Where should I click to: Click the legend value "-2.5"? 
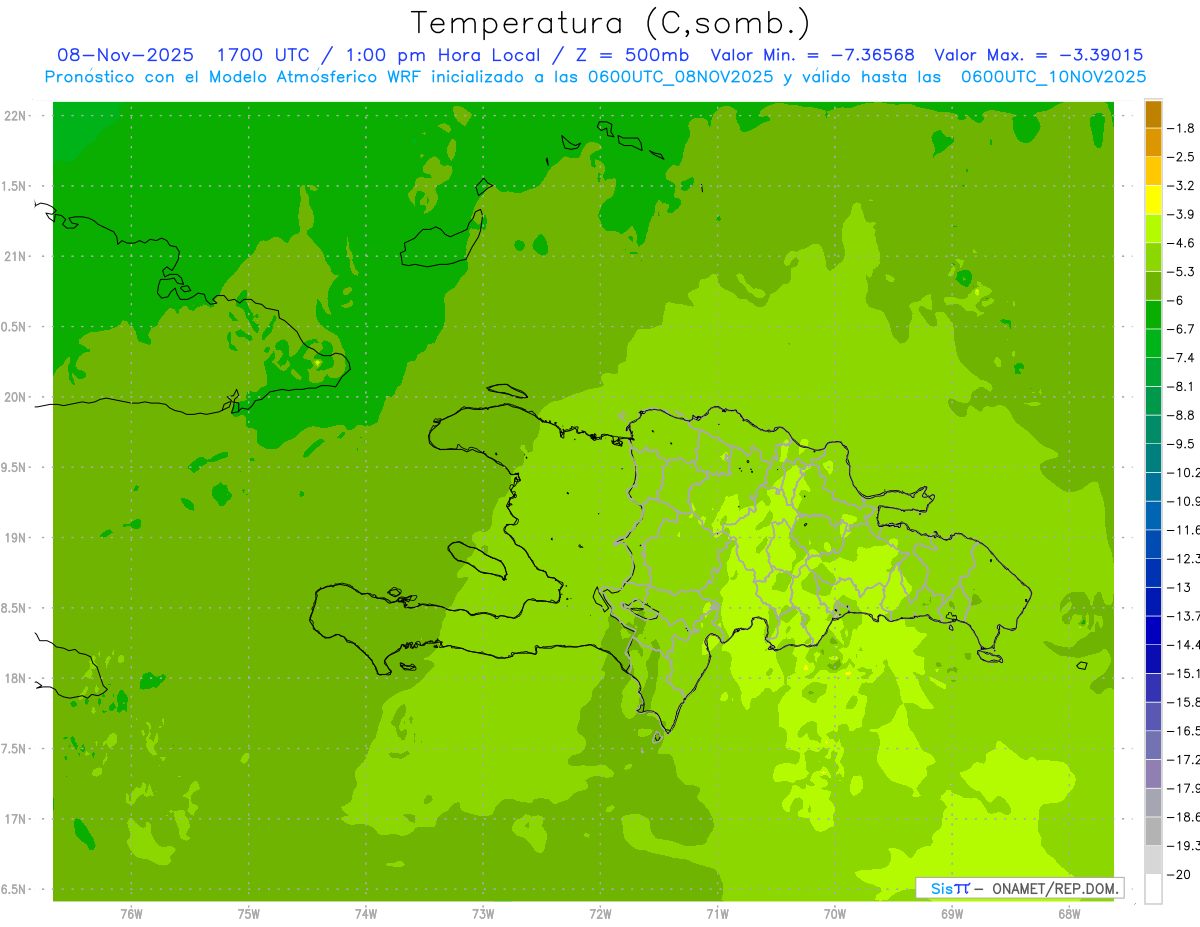click(x=1182, y=157)
